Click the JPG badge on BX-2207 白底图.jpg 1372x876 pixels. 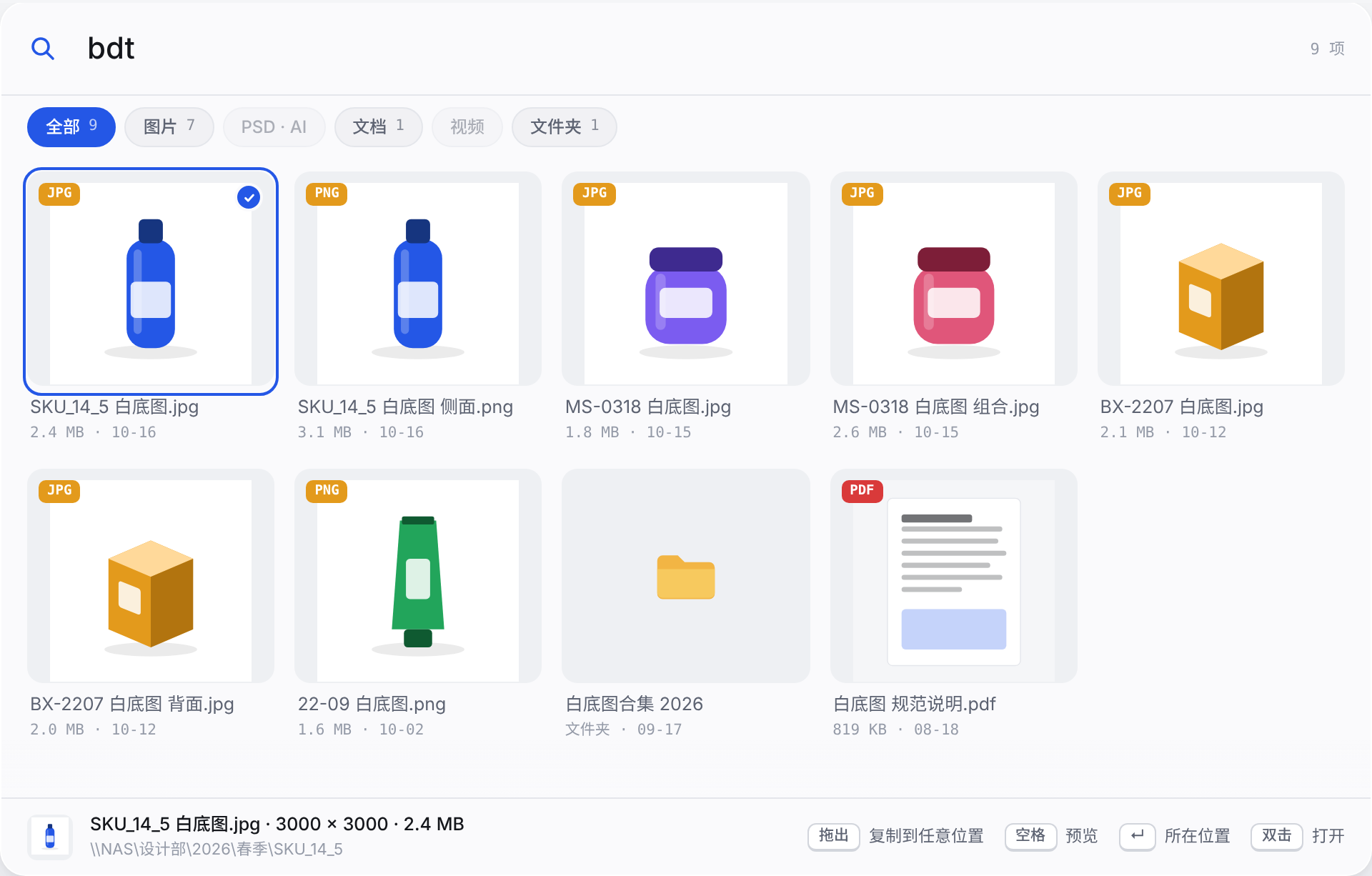(x=1130, y=193)
